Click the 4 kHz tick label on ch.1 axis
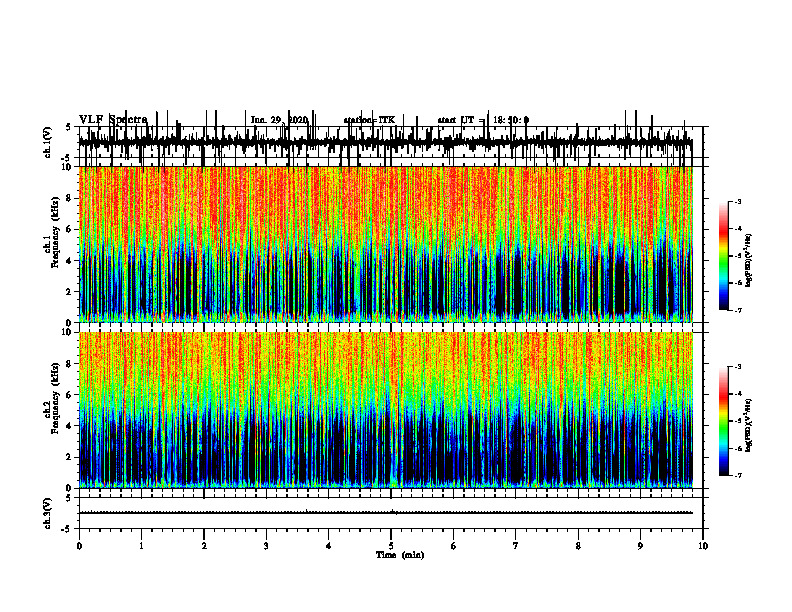Screen dimensions: 792x612 70,261
